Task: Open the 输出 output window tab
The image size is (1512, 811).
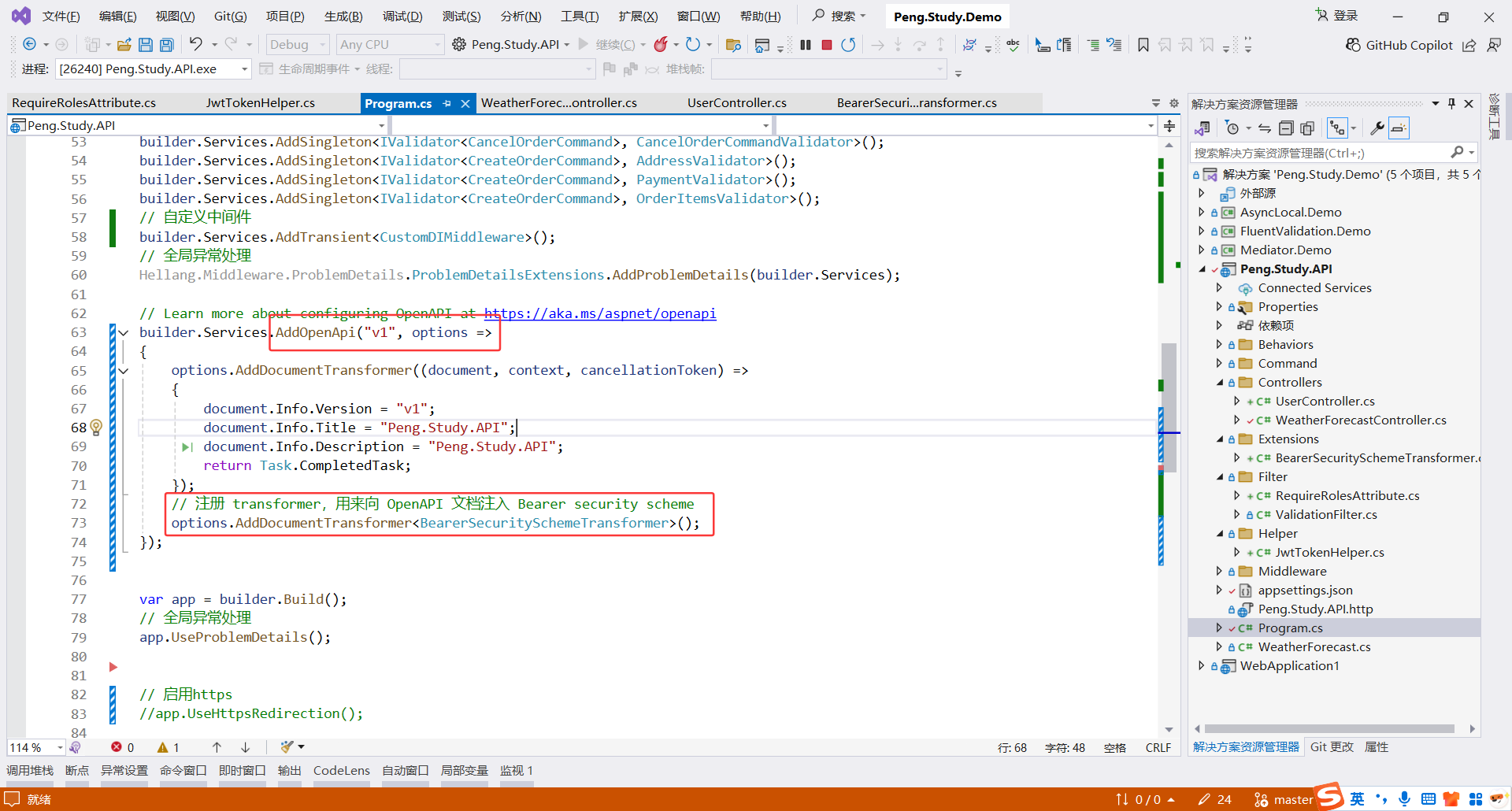Action: pos(290,771)
